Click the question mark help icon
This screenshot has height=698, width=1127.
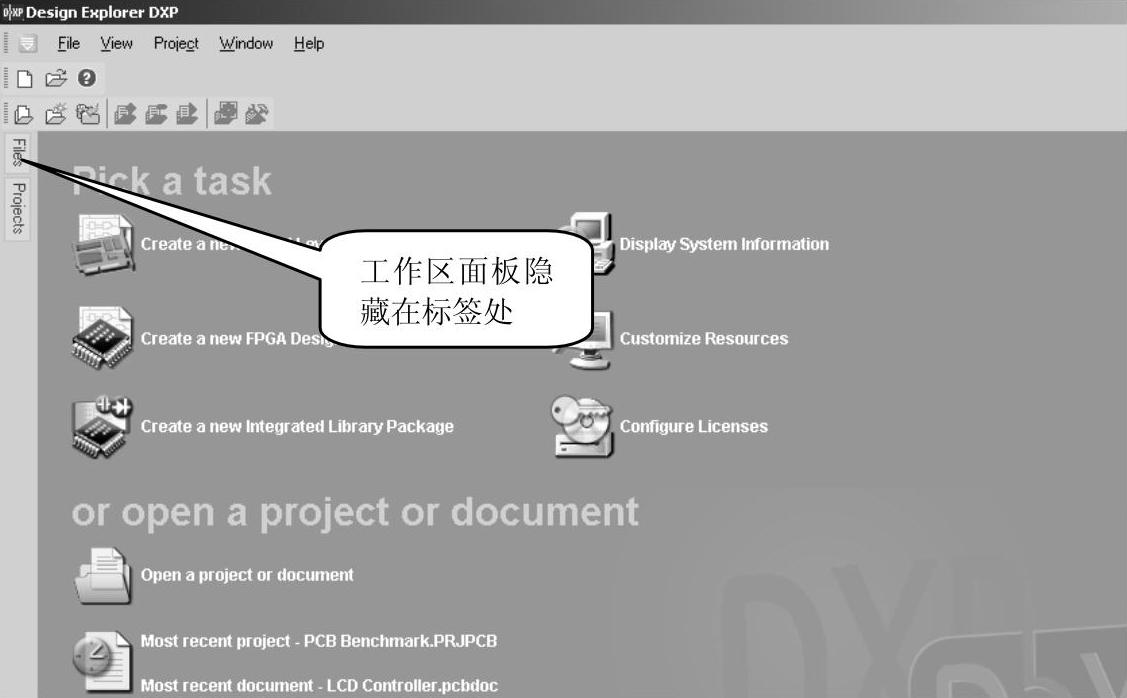[87, 78]
